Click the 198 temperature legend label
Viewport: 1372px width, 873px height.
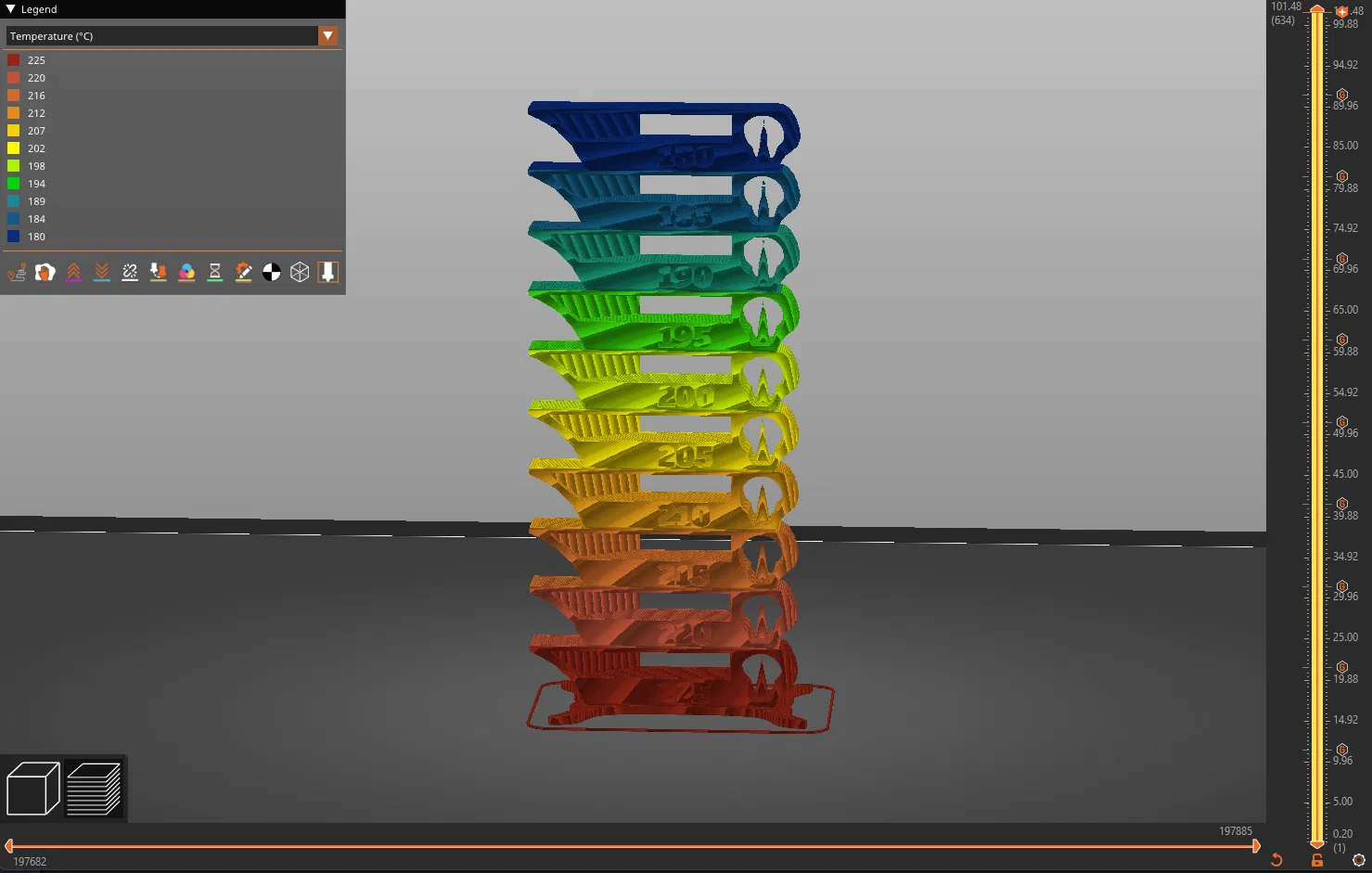(x=36, y=166)
